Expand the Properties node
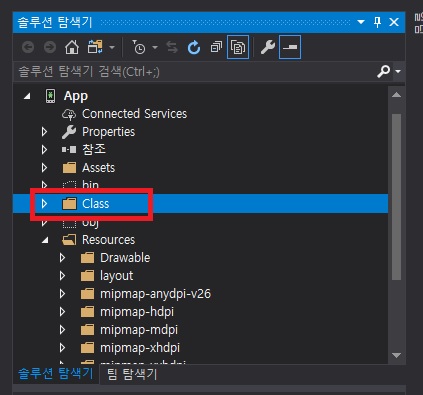 click(44, 132)
